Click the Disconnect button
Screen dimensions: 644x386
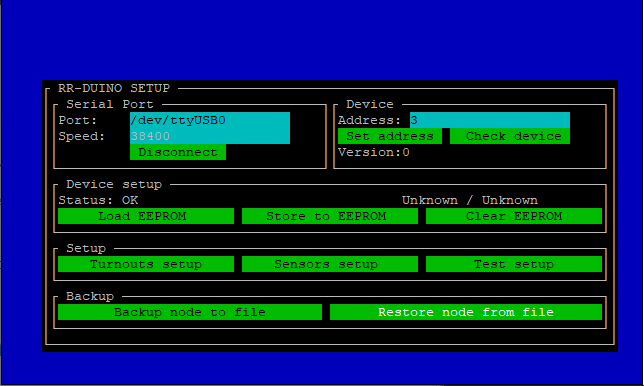178,152
